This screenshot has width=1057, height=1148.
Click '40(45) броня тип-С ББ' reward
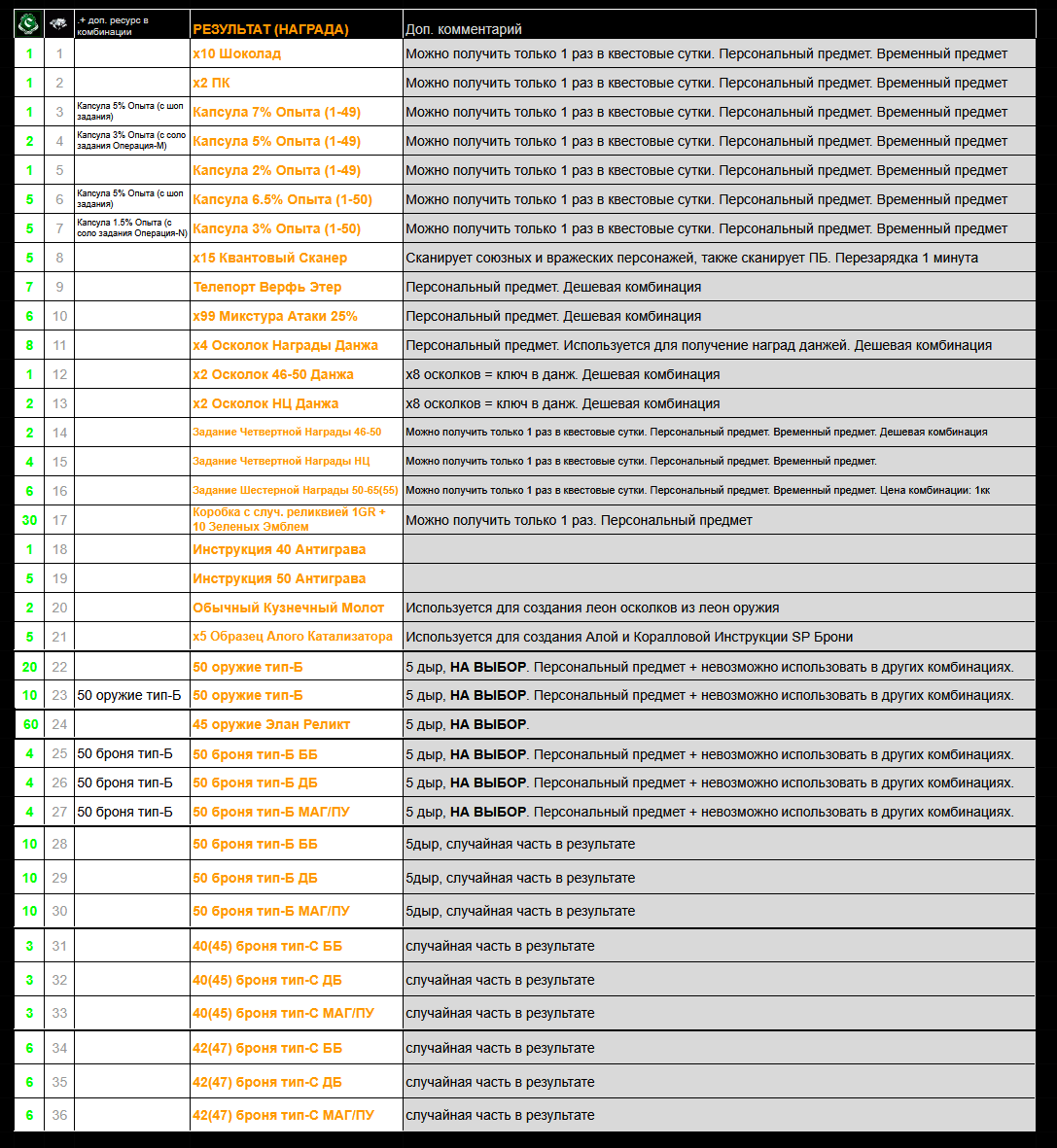click(x=267, y=946)
